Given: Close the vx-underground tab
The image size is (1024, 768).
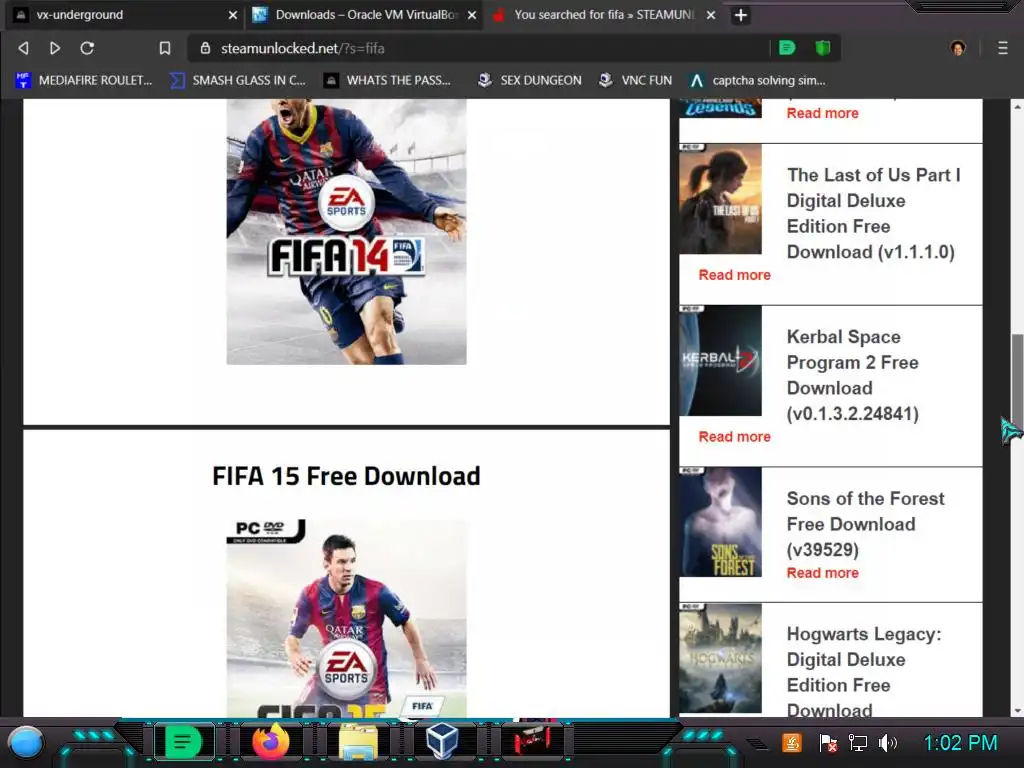Looking at the screenshot, I should 232,15.
